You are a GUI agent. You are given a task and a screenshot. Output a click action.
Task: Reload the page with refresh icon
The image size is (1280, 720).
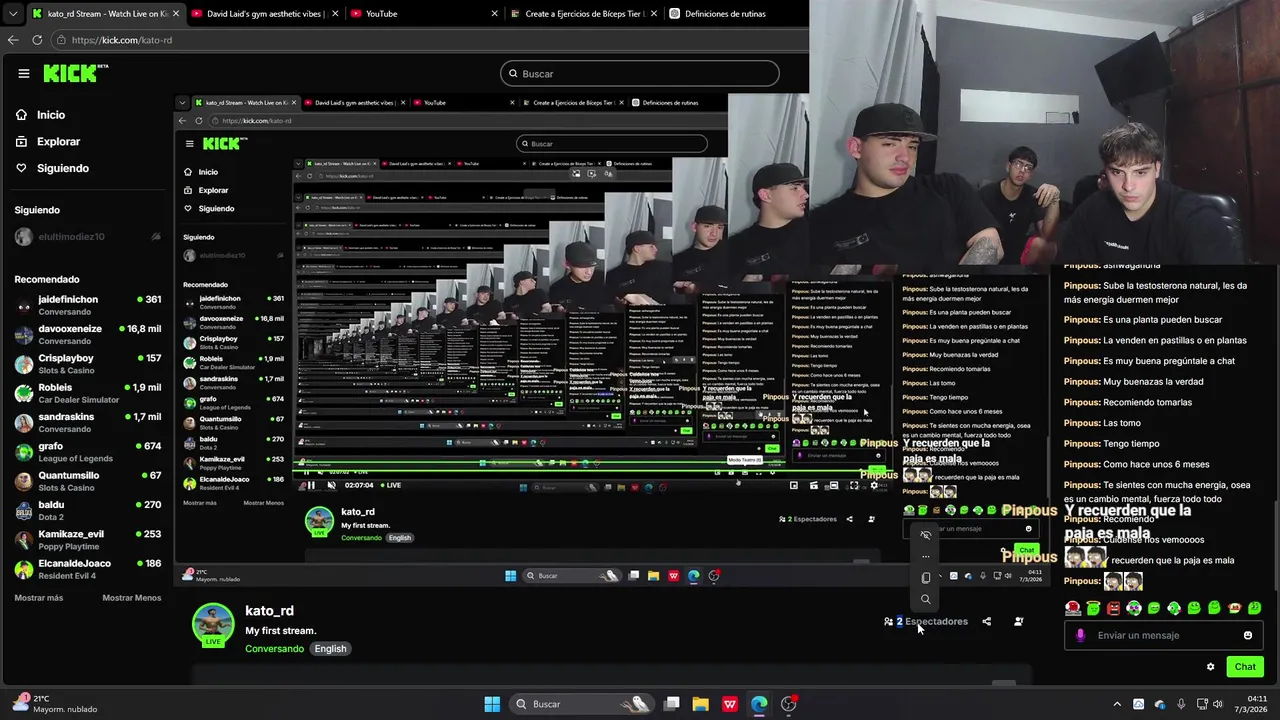click(37, 40)
